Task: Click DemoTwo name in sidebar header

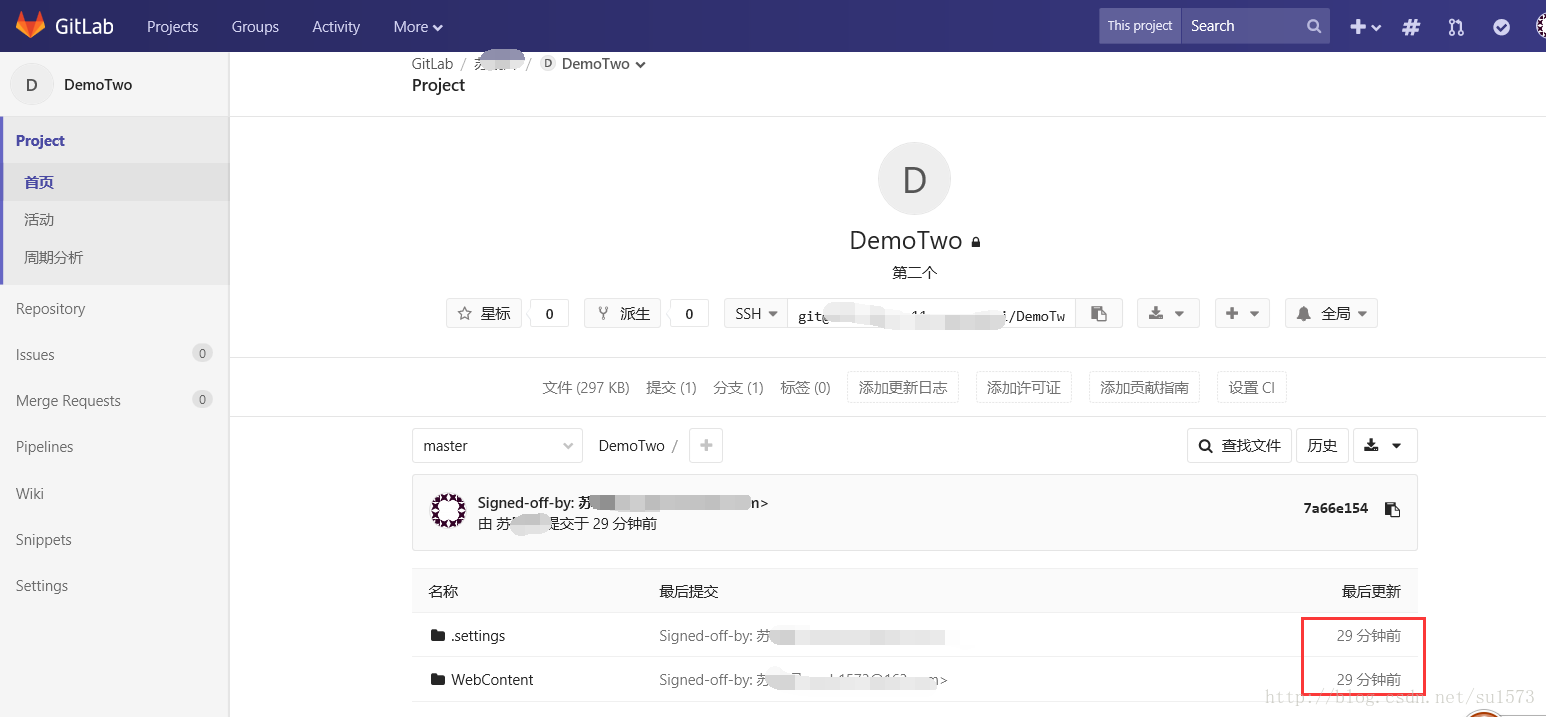Action: pos(98,85)
